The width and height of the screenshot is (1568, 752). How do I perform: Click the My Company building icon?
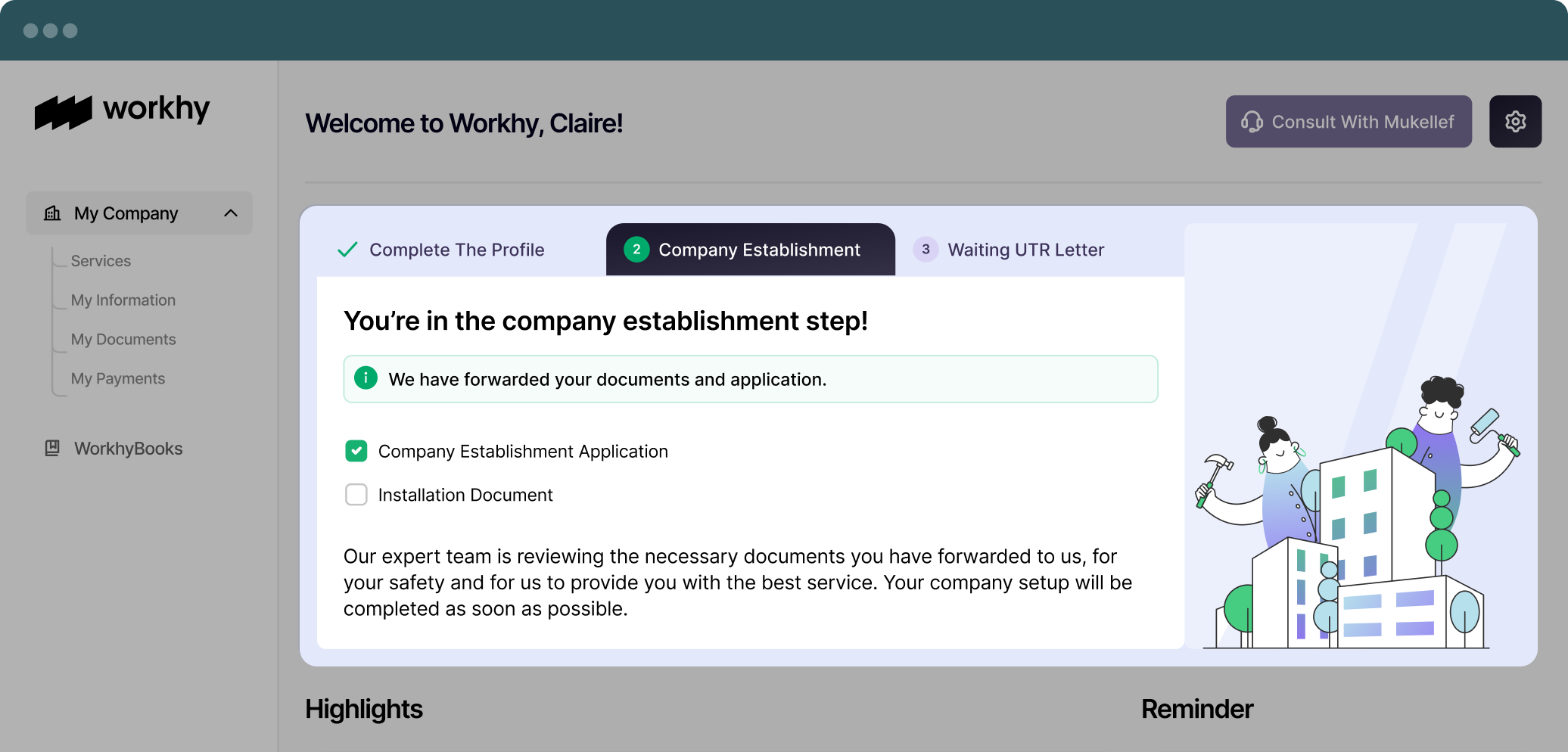tap(52, 213)
